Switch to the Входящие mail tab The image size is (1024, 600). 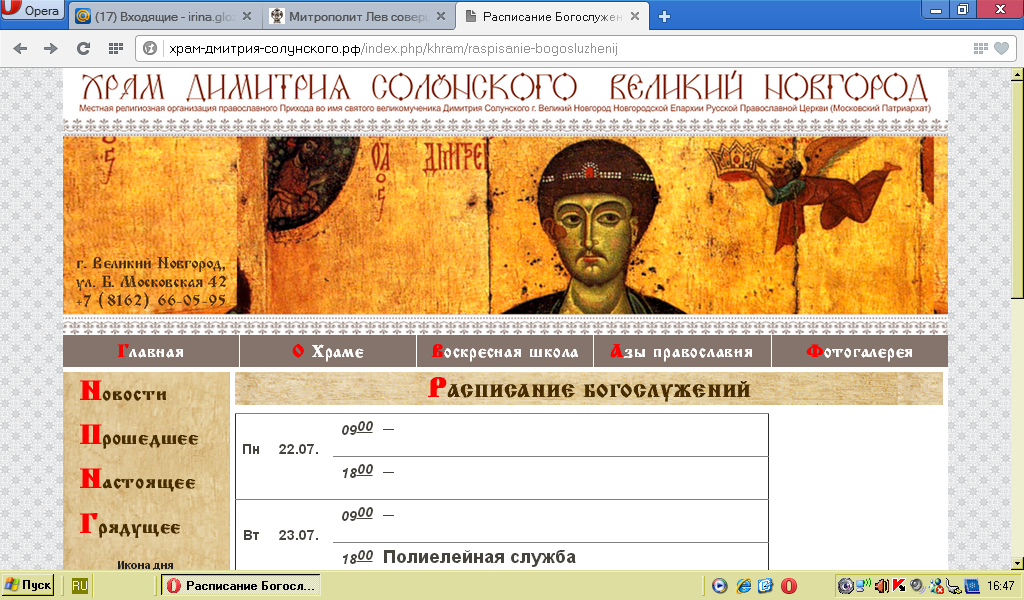163,16
